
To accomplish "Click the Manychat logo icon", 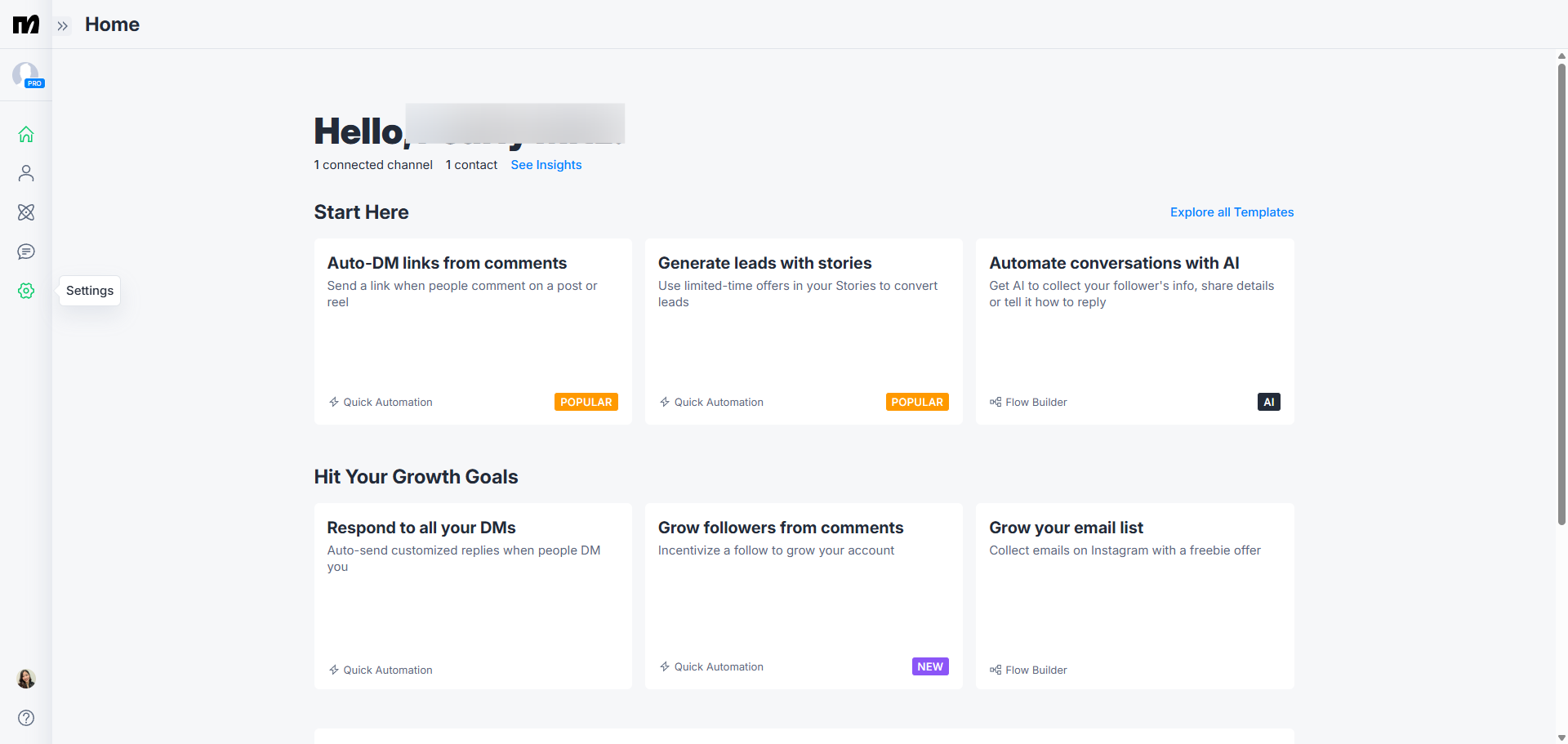I will point(26,25).
